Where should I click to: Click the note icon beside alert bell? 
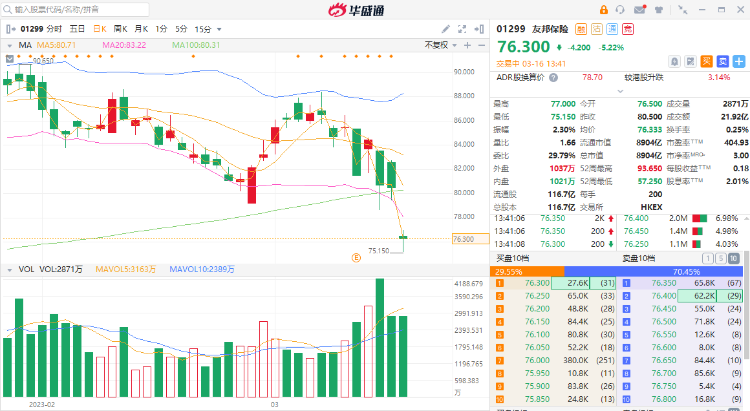pos(690,61)
